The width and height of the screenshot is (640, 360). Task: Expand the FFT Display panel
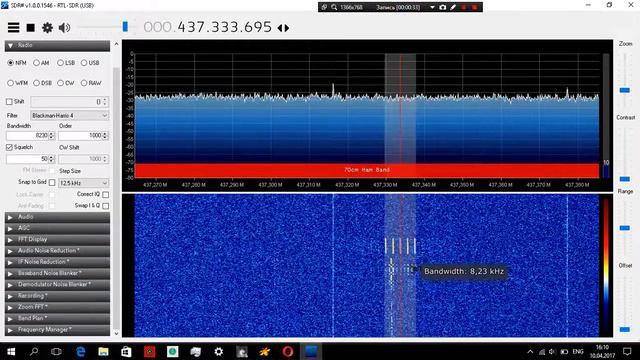click(57, 240)
